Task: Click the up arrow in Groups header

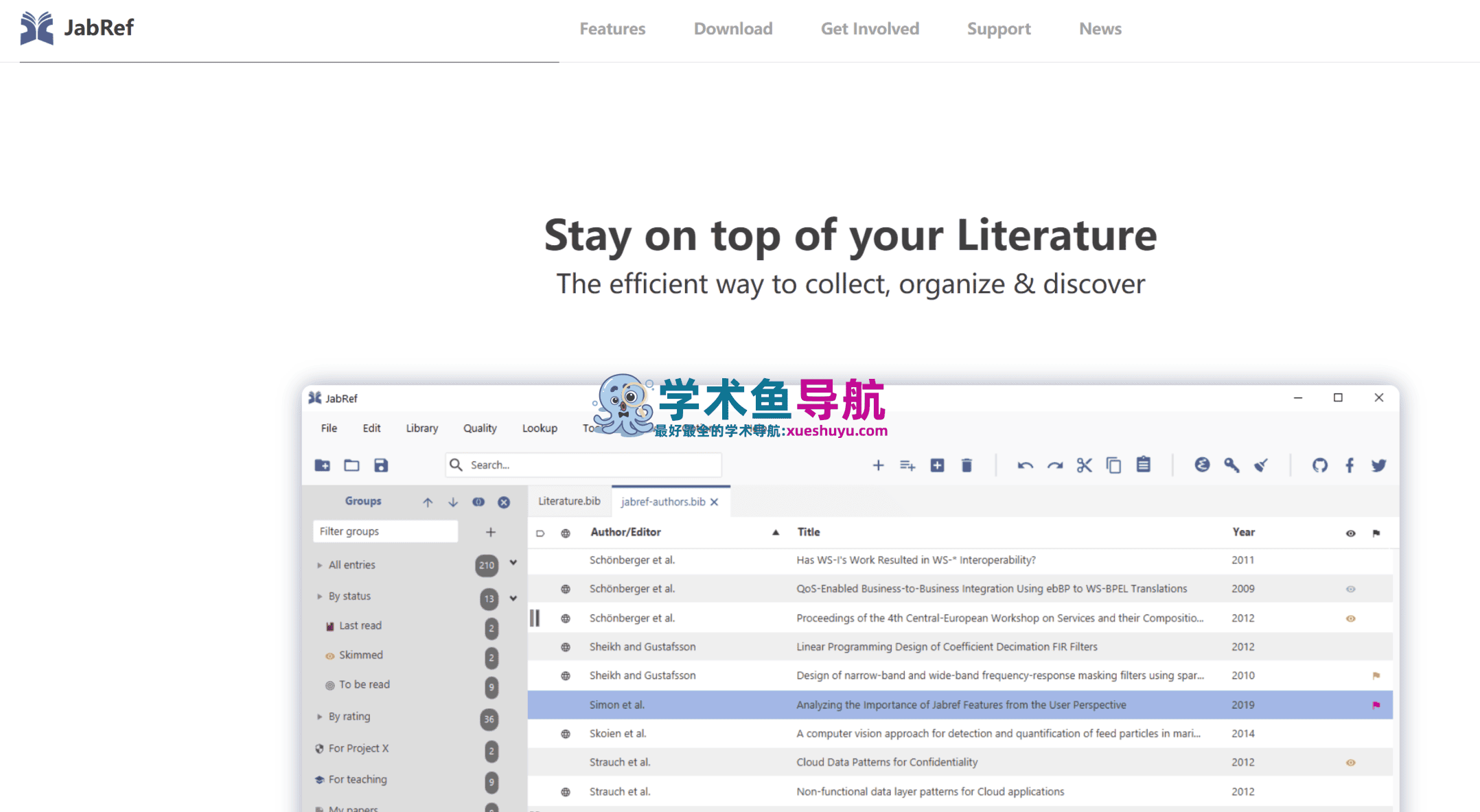Action: (x=428, y=502)
